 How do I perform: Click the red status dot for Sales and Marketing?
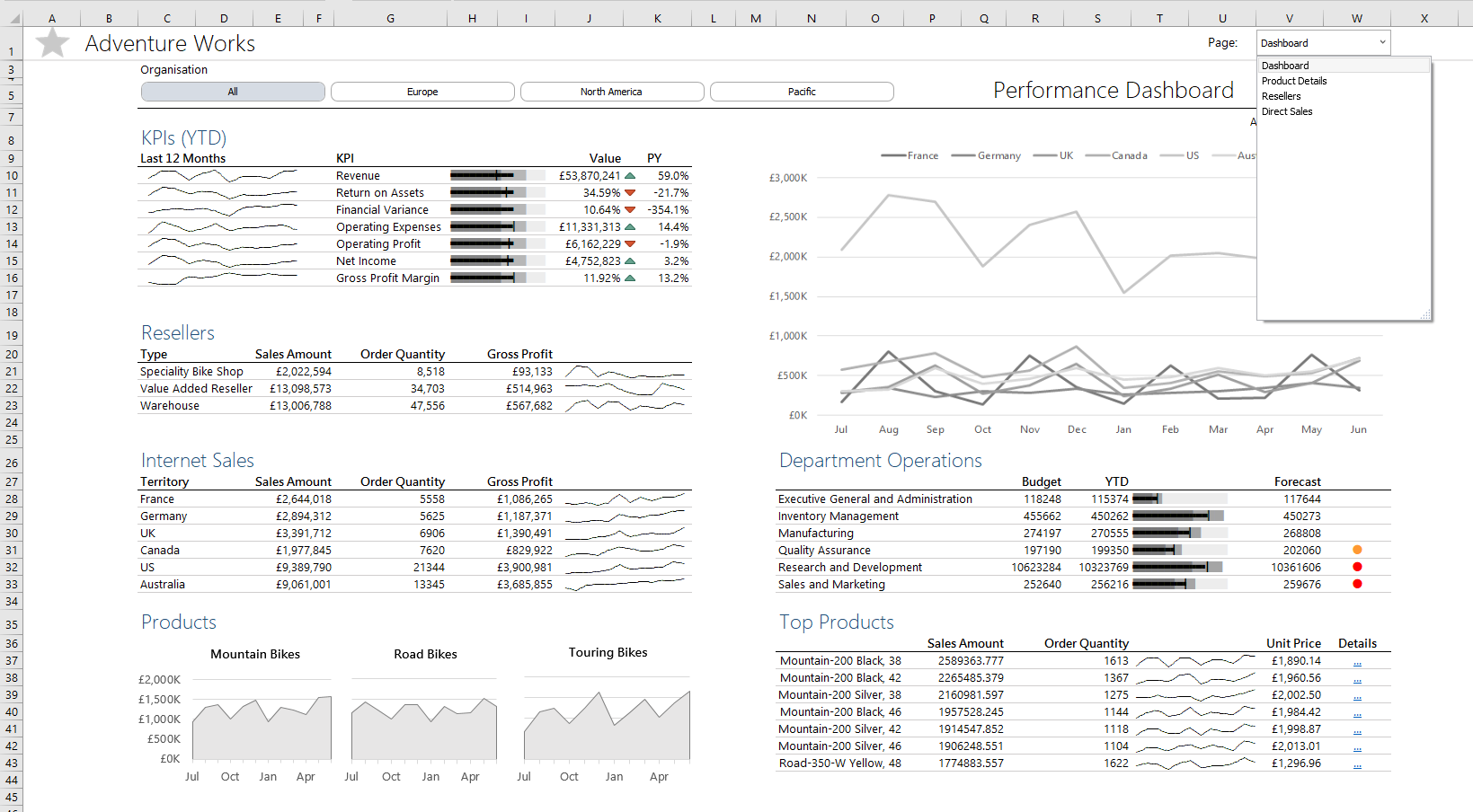coord(1357,584)
